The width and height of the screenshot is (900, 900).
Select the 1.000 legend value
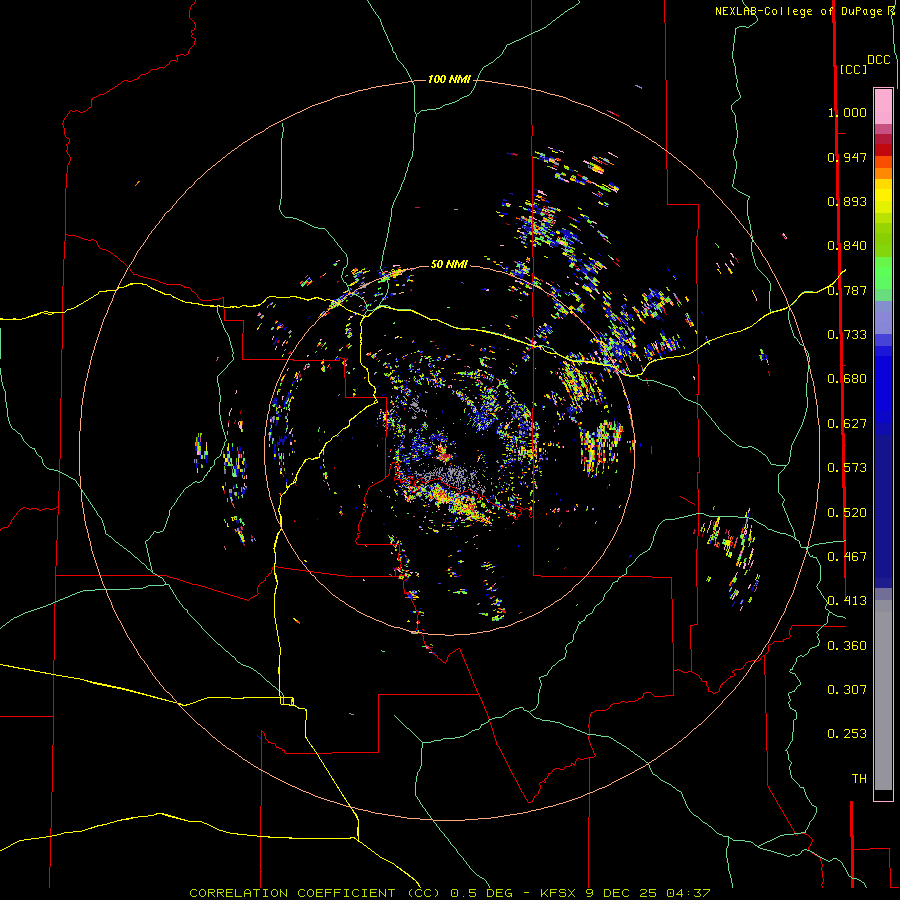point(847,112)
